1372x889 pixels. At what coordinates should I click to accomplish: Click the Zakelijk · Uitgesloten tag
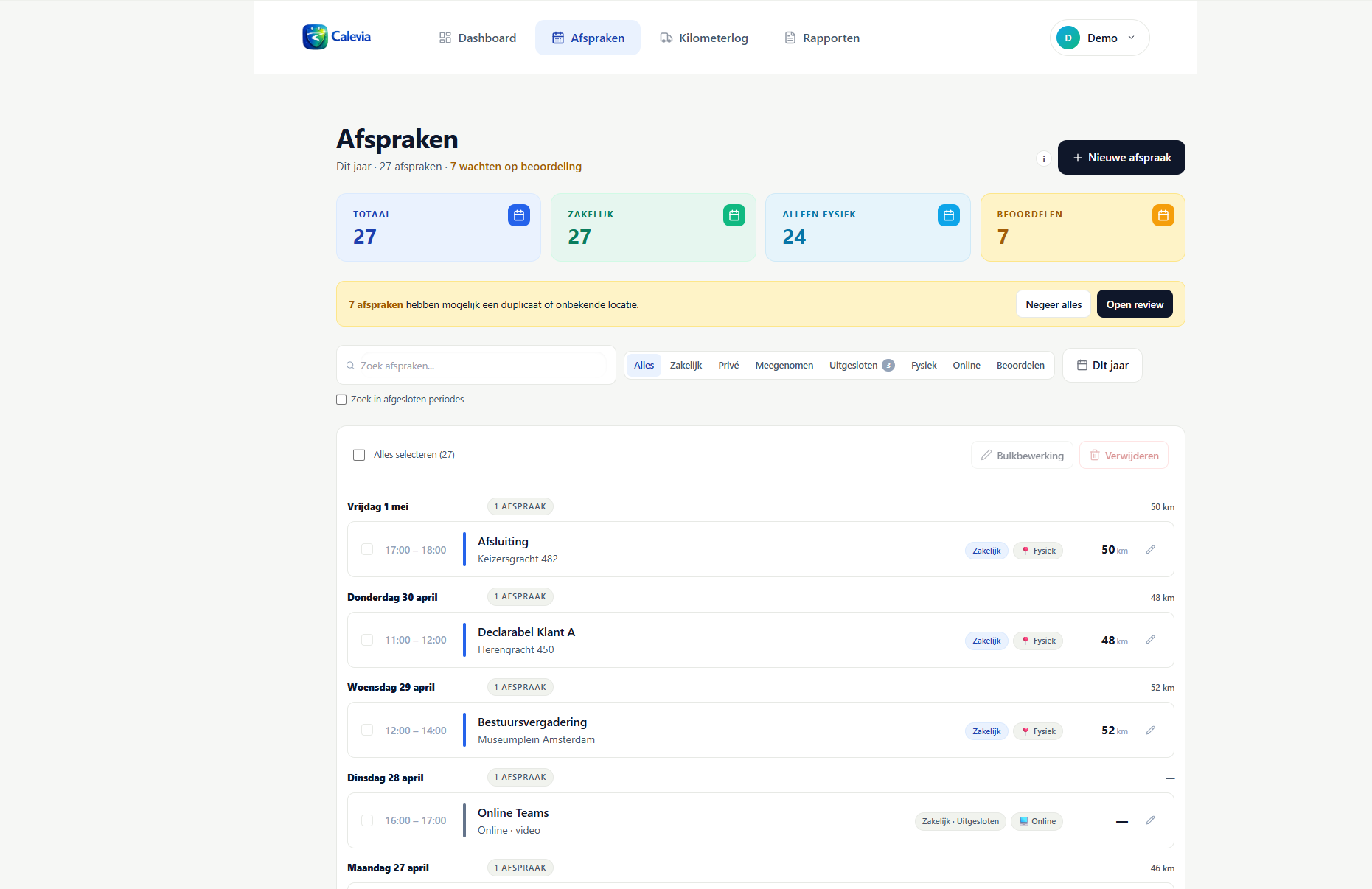961,821
